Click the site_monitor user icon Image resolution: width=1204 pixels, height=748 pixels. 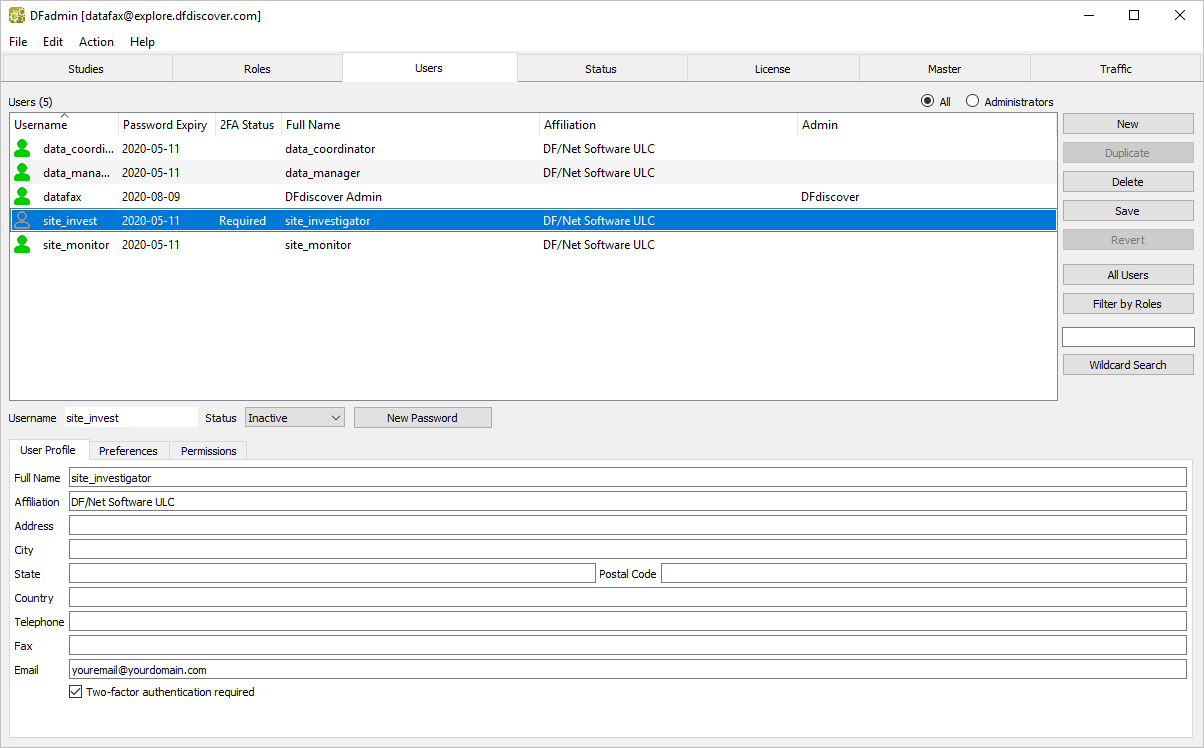click(22, 245)
